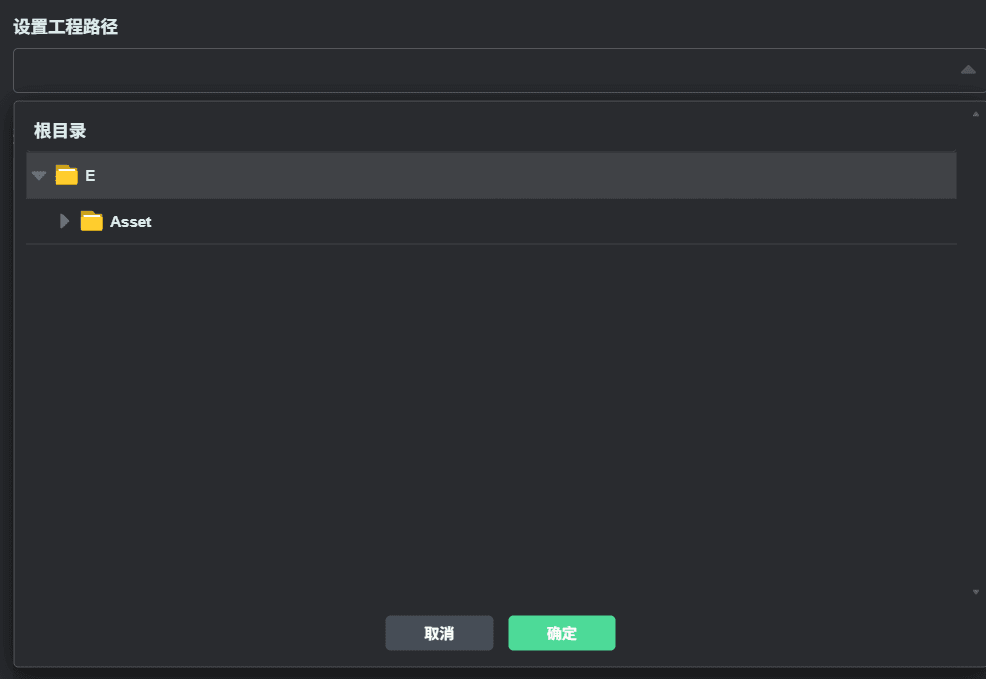
Task: Click the yellow folder icon beside E
Action: tap(67, 175)
